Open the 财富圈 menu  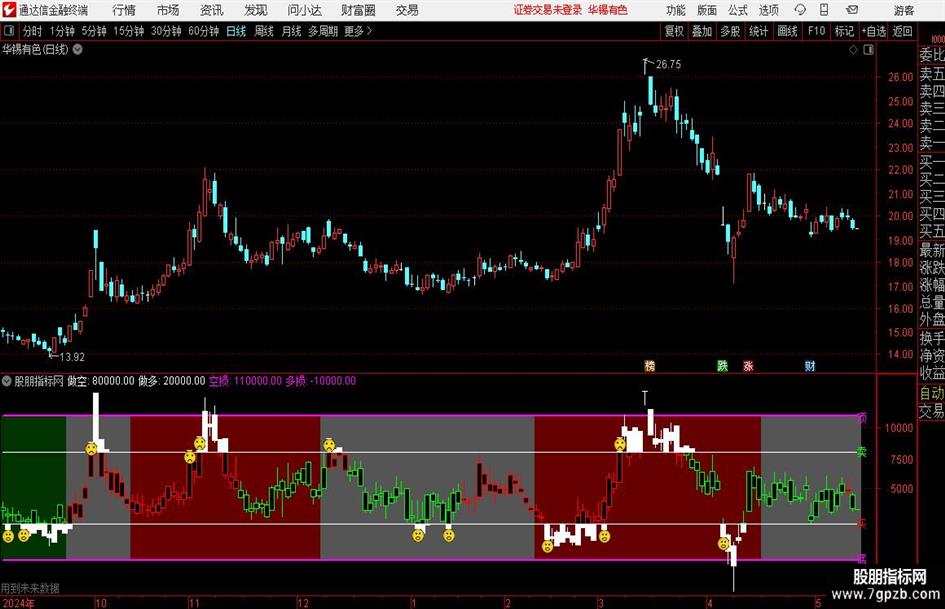pos(358,10)
